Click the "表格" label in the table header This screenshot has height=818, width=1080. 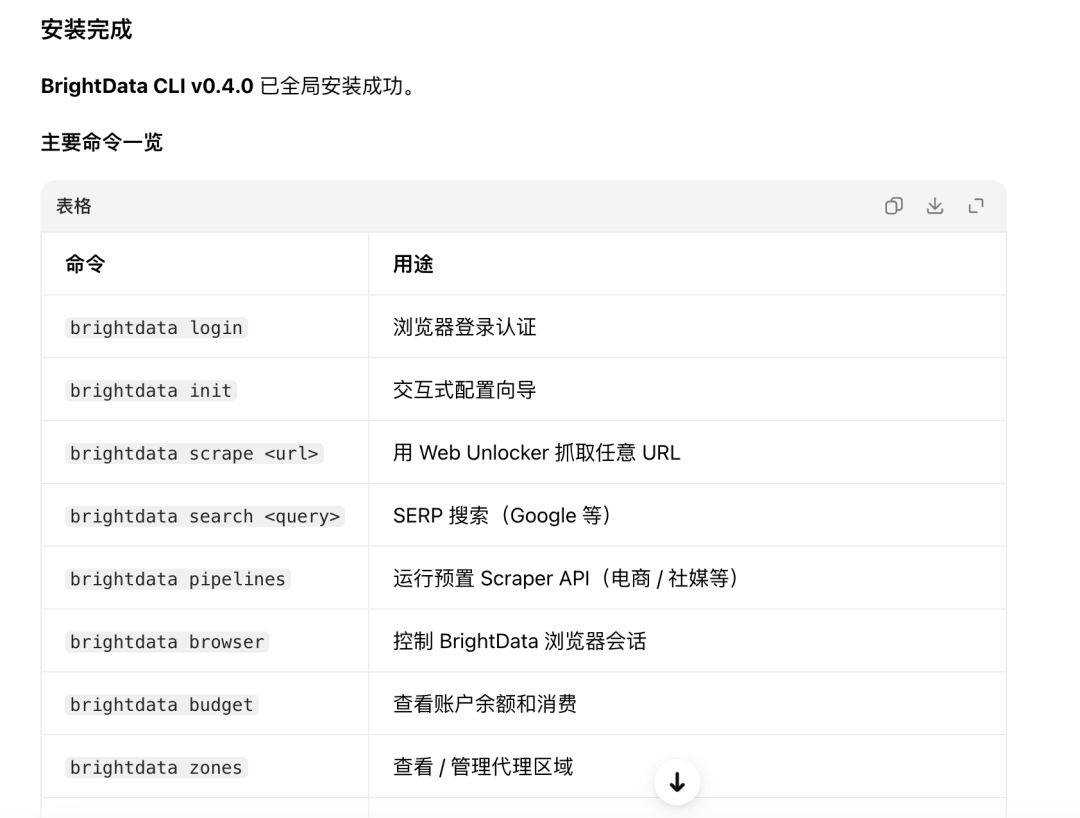pos(74,206)
